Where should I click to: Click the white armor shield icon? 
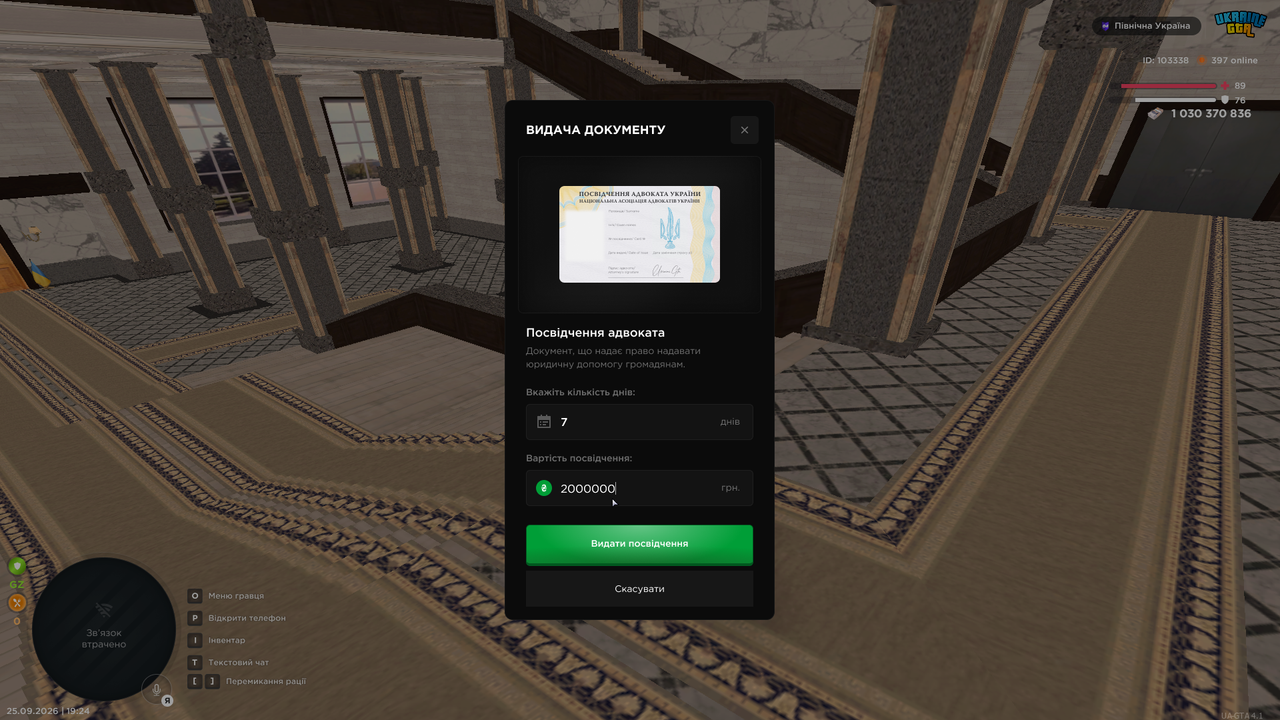[x=1225, y=100]
